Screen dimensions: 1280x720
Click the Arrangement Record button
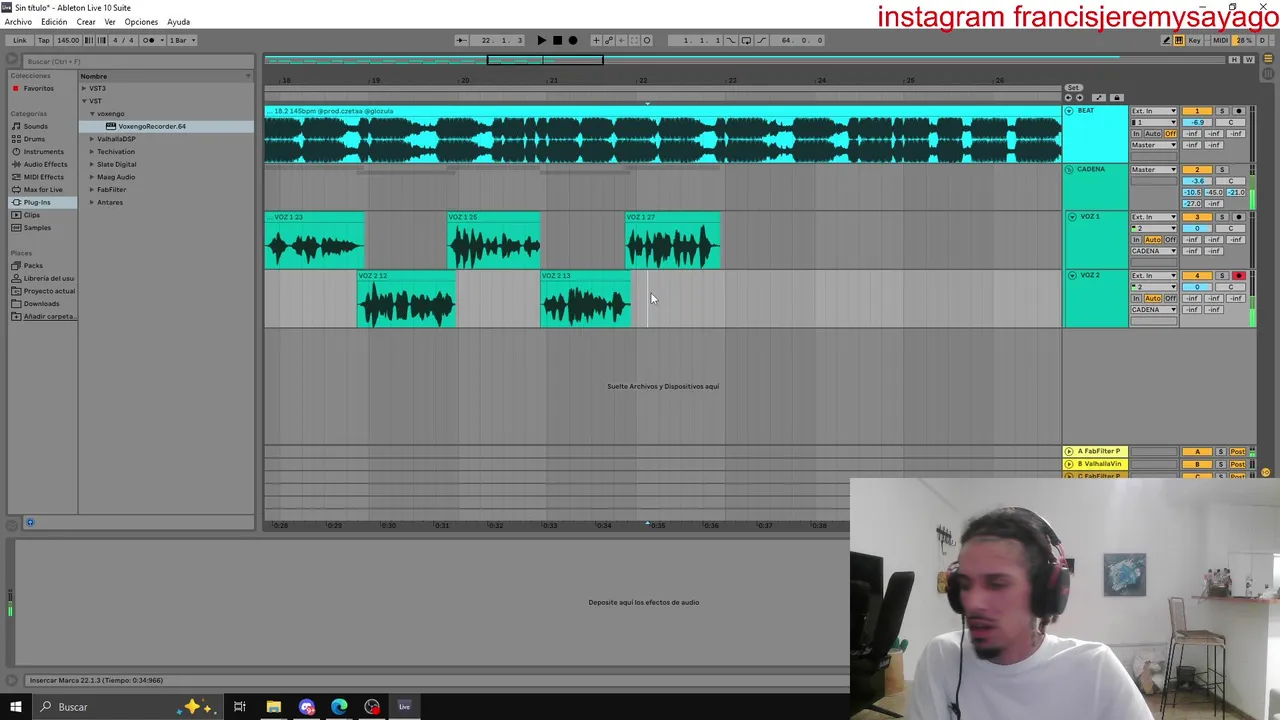pyautogui.click(x=573, y=40)
